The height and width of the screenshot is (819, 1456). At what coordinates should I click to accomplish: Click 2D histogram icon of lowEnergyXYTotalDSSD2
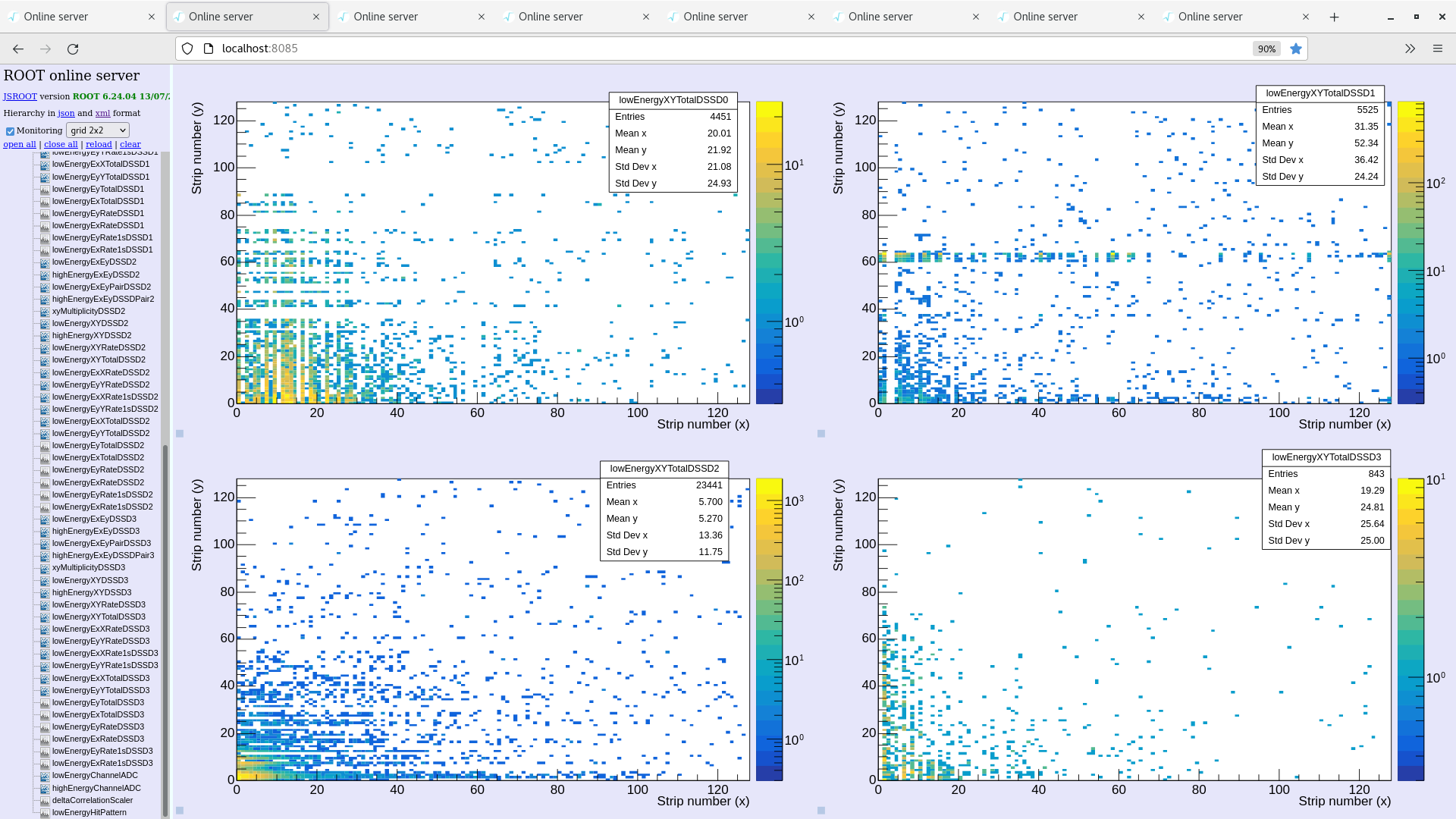point(45,360)
